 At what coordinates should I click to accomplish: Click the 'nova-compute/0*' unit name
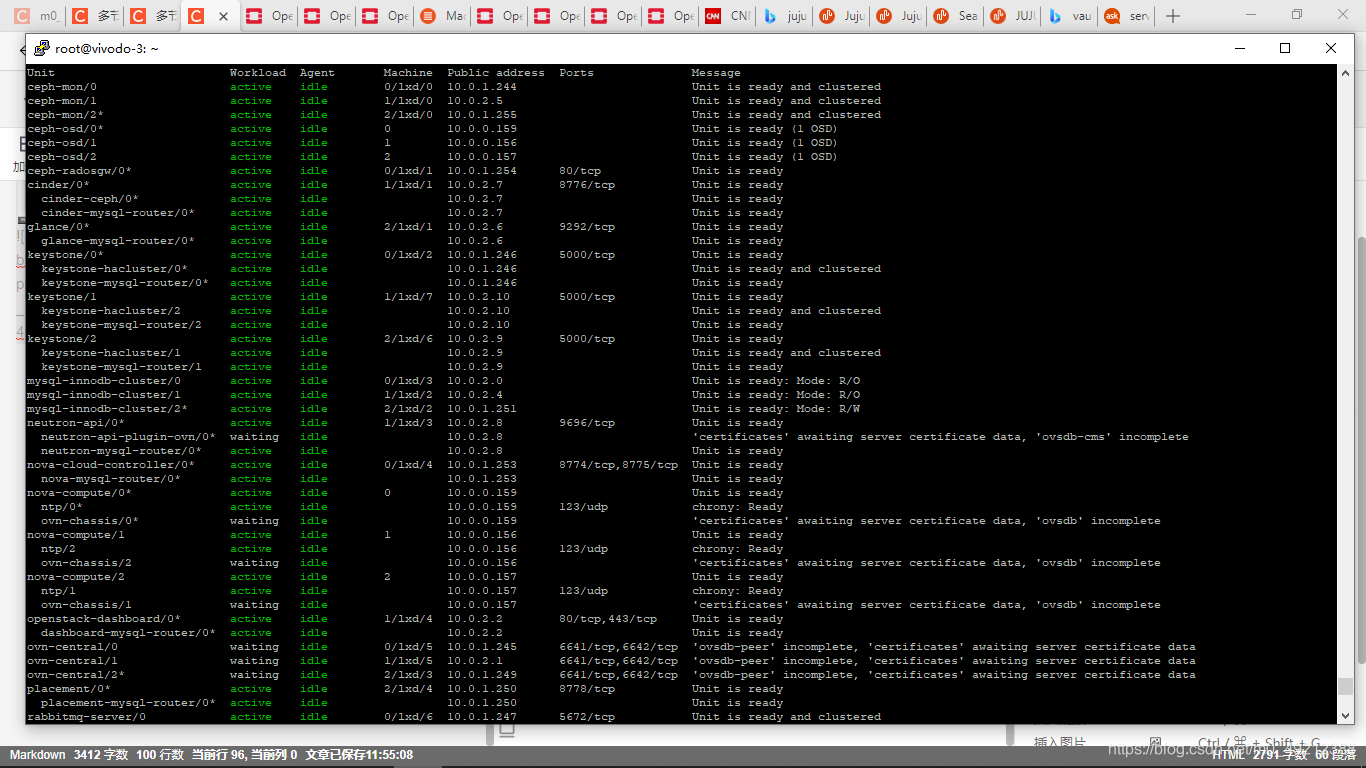click(x=79, y=493)
